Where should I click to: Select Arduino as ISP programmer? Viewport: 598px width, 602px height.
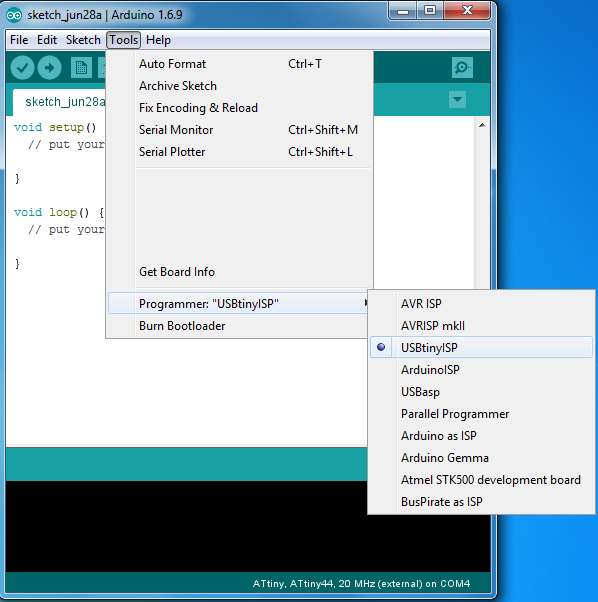tap(481, 436)
